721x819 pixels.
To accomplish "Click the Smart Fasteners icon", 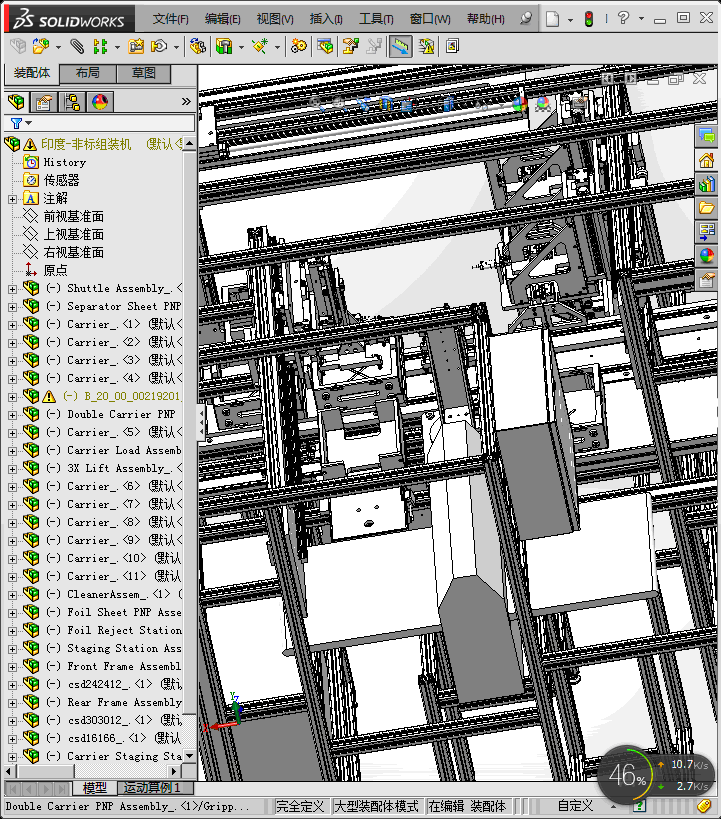I will point(136,46).
